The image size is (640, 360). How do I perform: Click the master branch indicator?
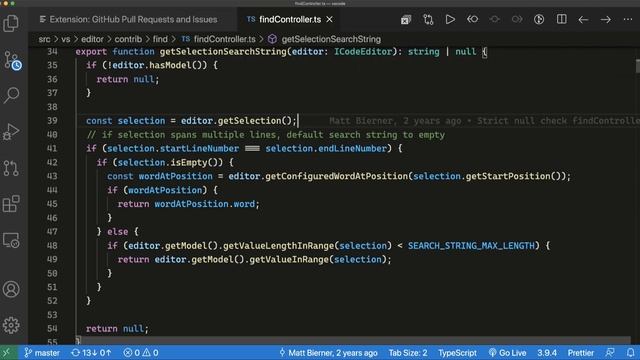click(x=42, y=353)
